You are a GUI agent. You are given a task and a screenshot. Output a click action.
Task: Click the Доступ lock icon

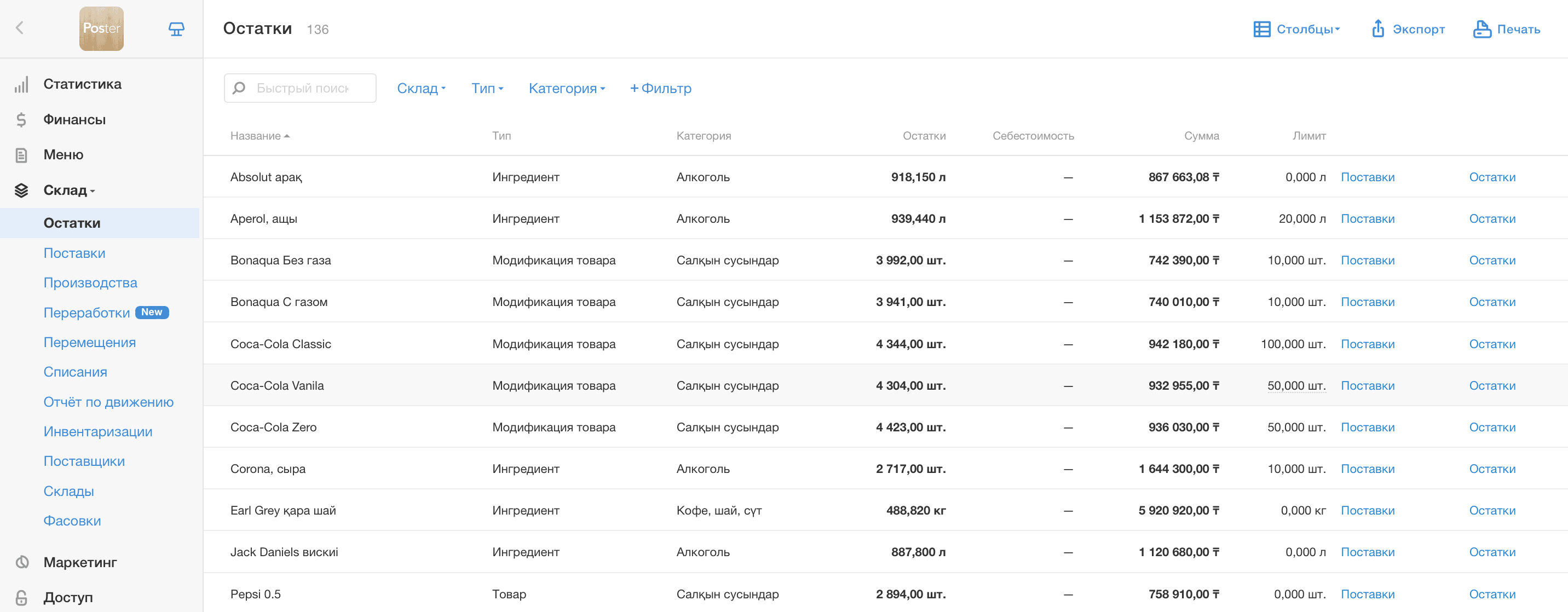(x=21, y=597)
